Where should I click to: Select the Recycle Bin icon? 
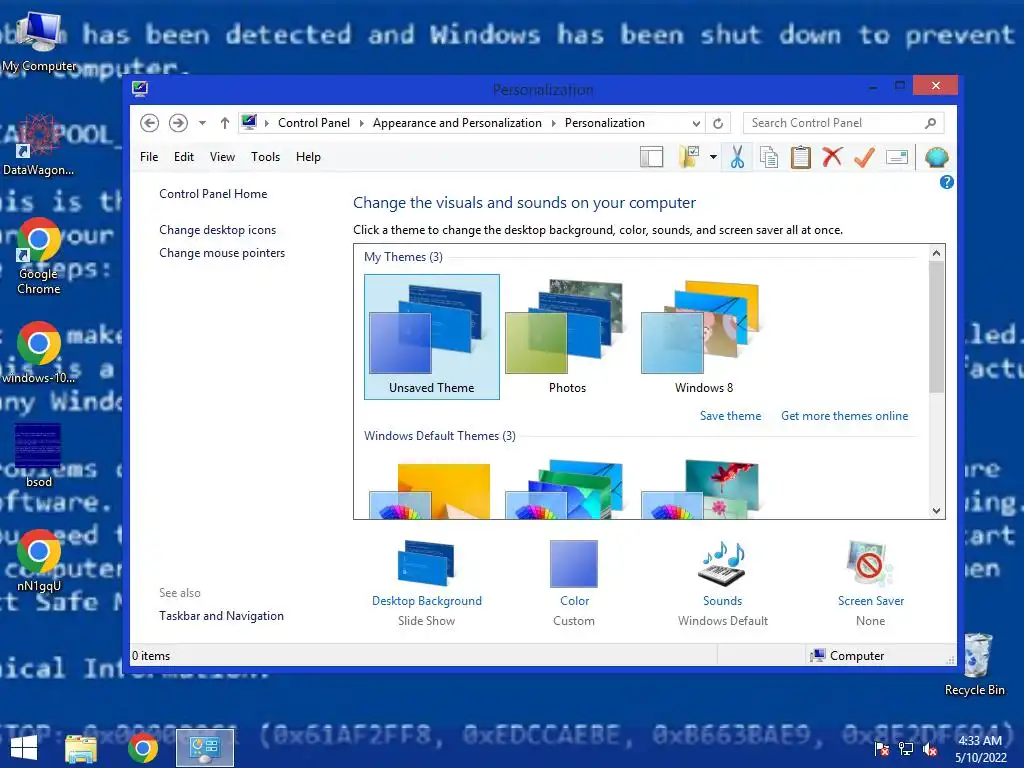point(975,664)
